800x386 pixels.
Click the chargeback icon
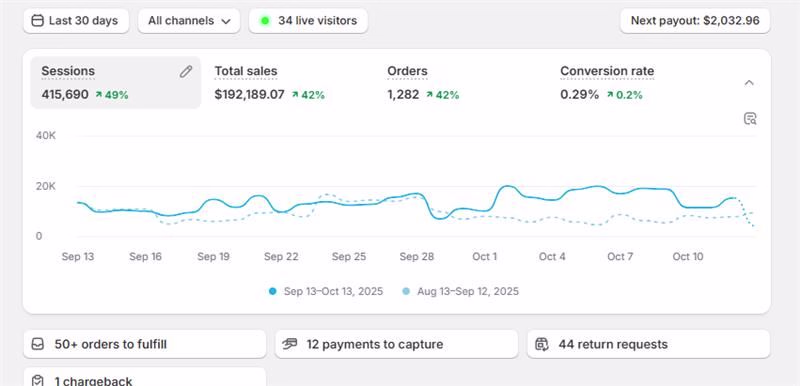tap(38, 381)
